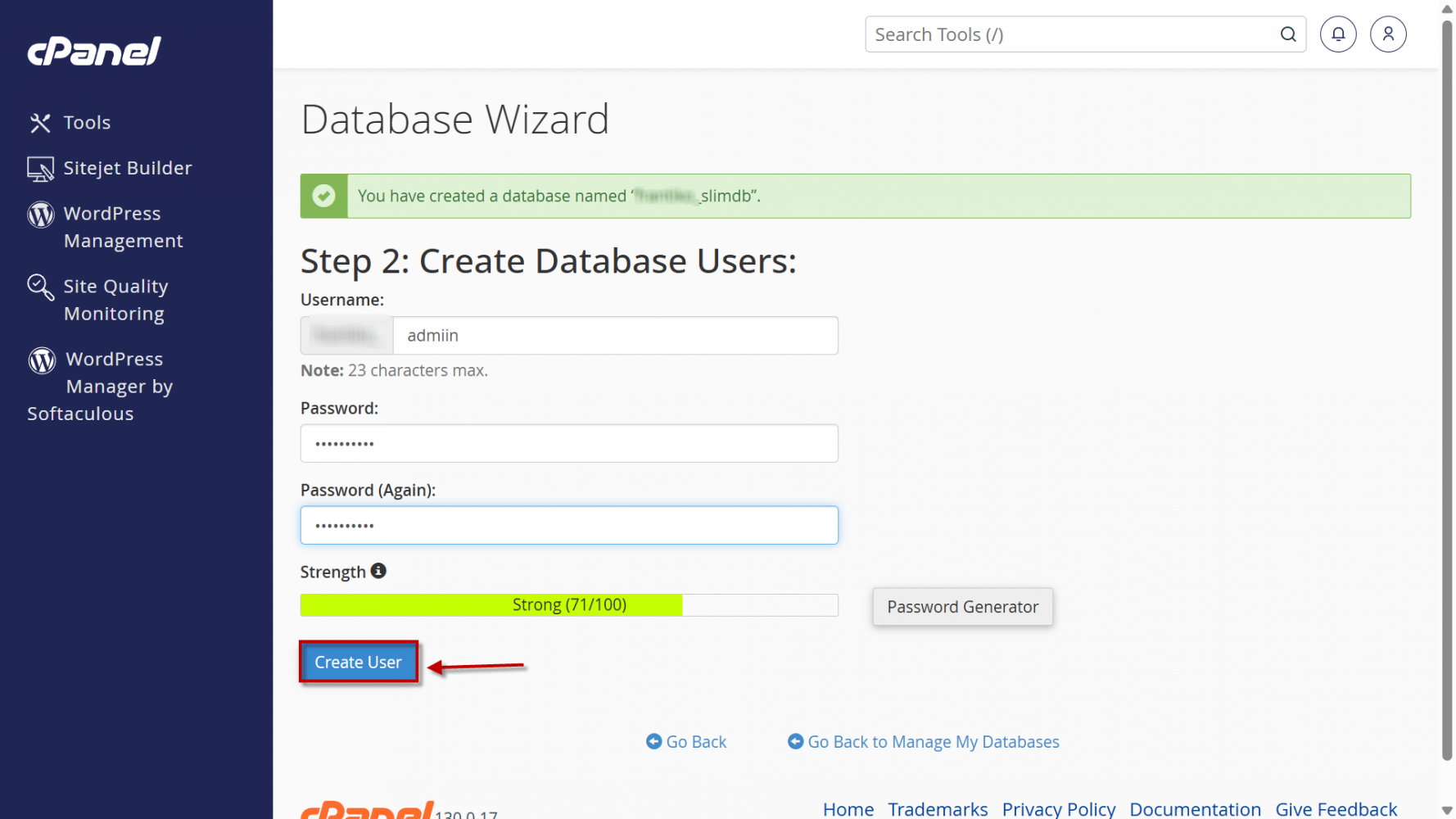Click the password strength meter bar
The height and width of the screenshot is (819, 1456).
(x=569, y=605)
